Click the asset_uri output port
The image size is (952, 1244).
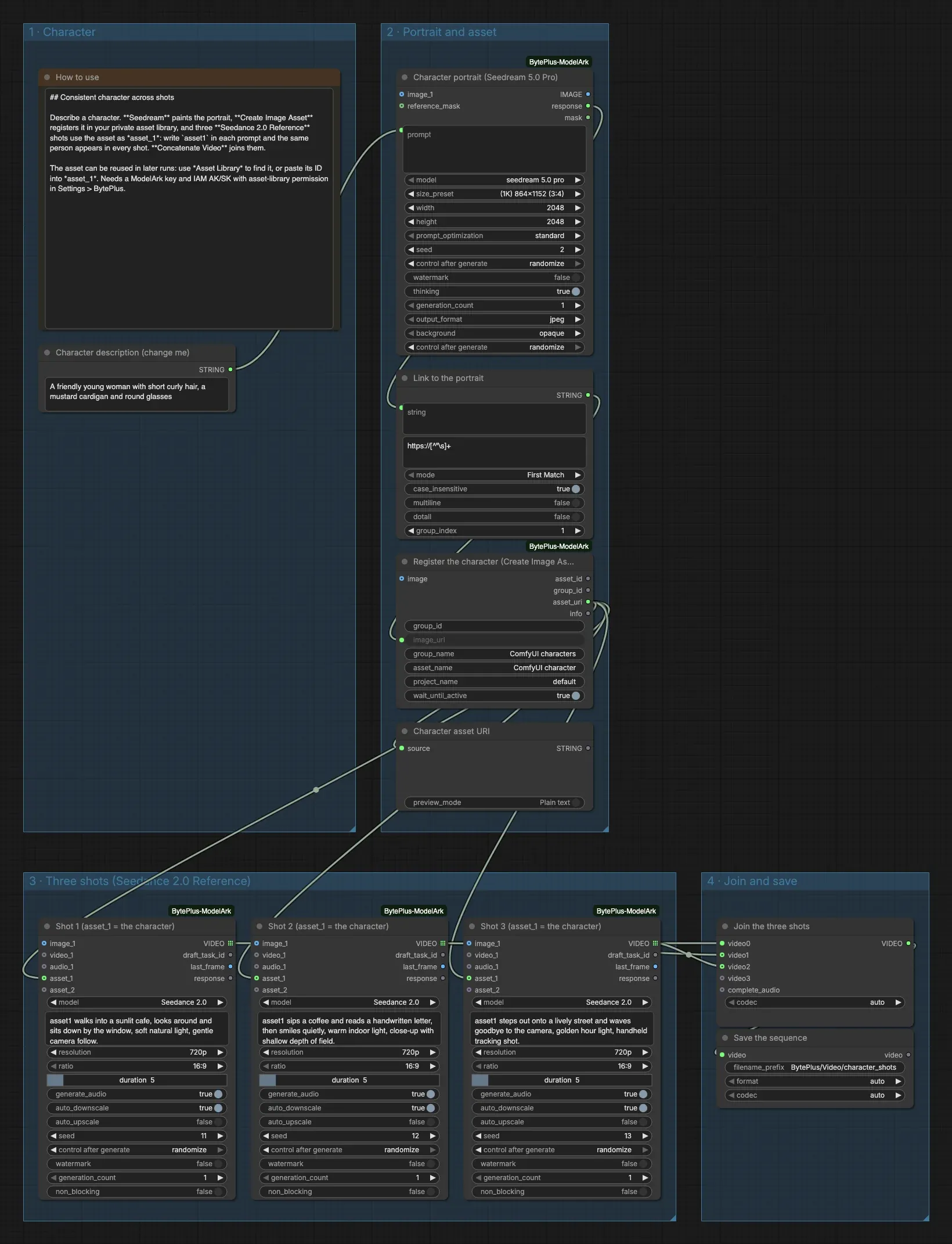(588, 602)
